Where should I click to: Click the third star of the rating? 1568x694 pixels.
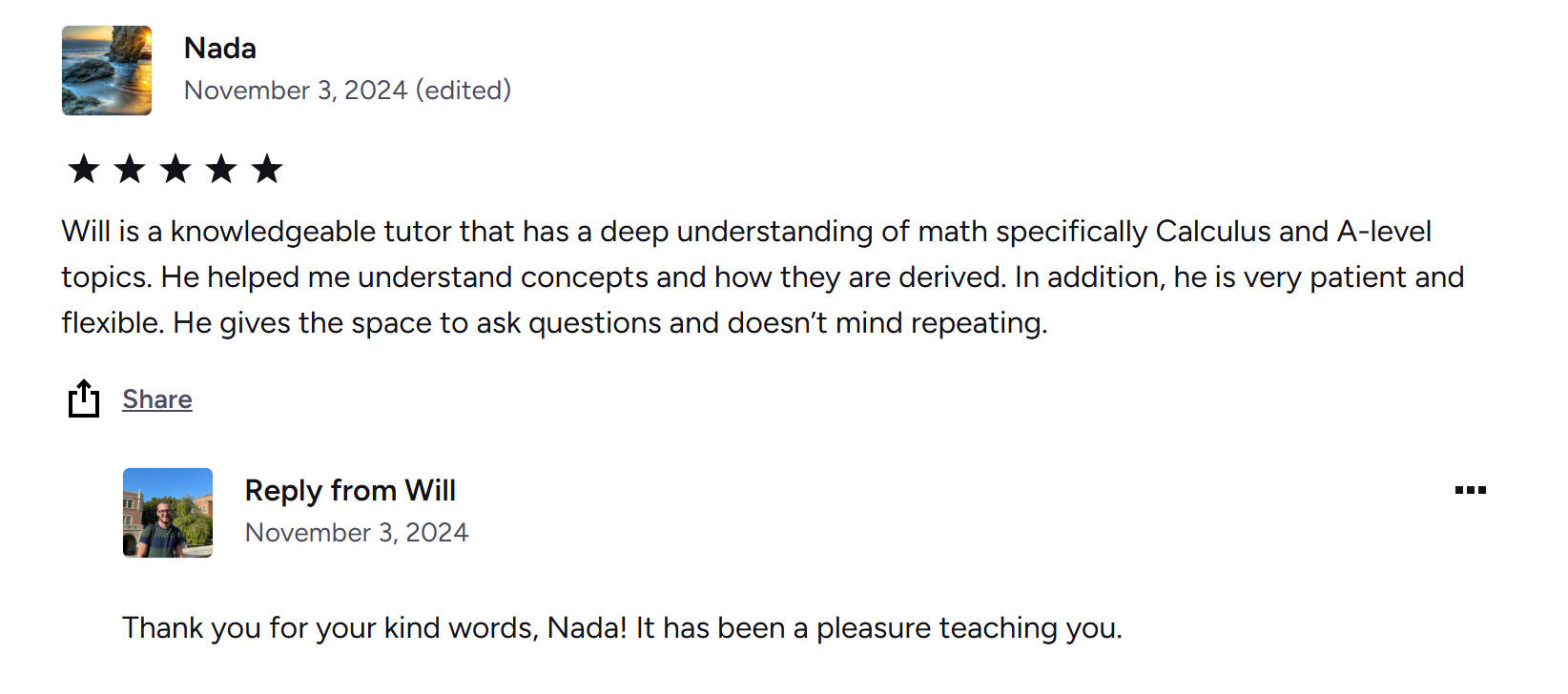click(175, 170)
